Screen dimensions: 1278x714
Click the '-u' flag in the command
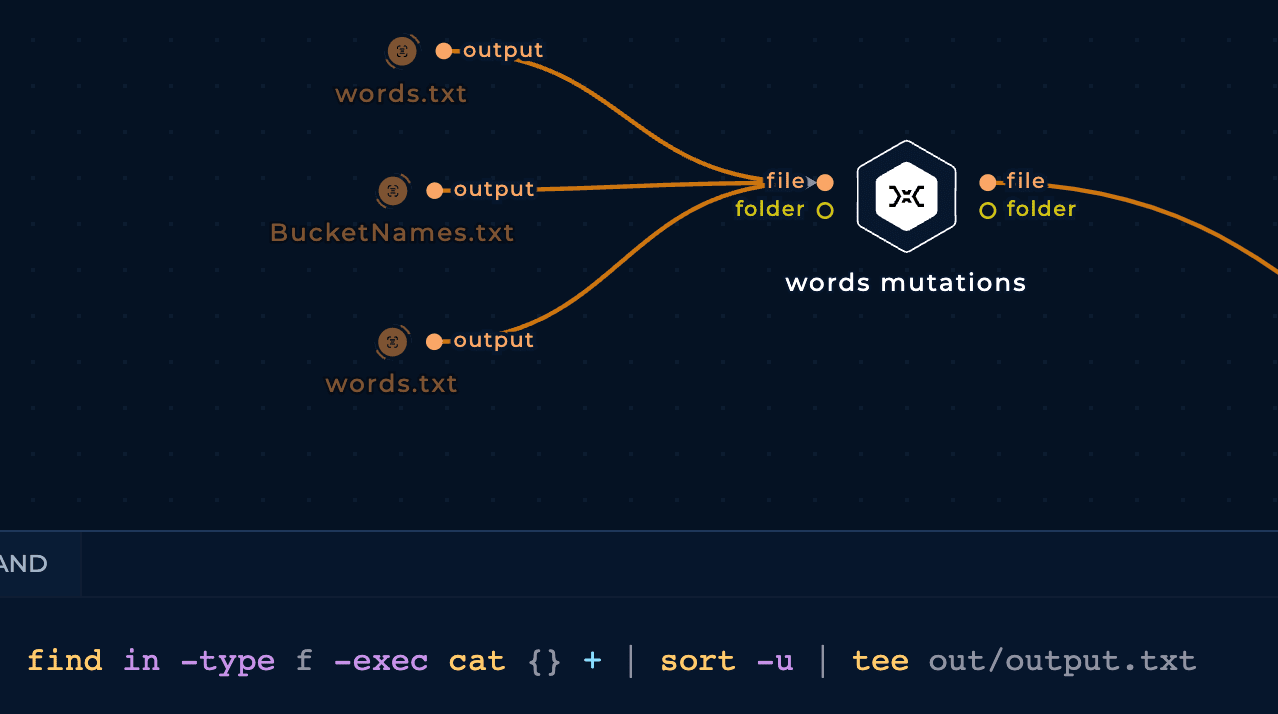(775, 661)
